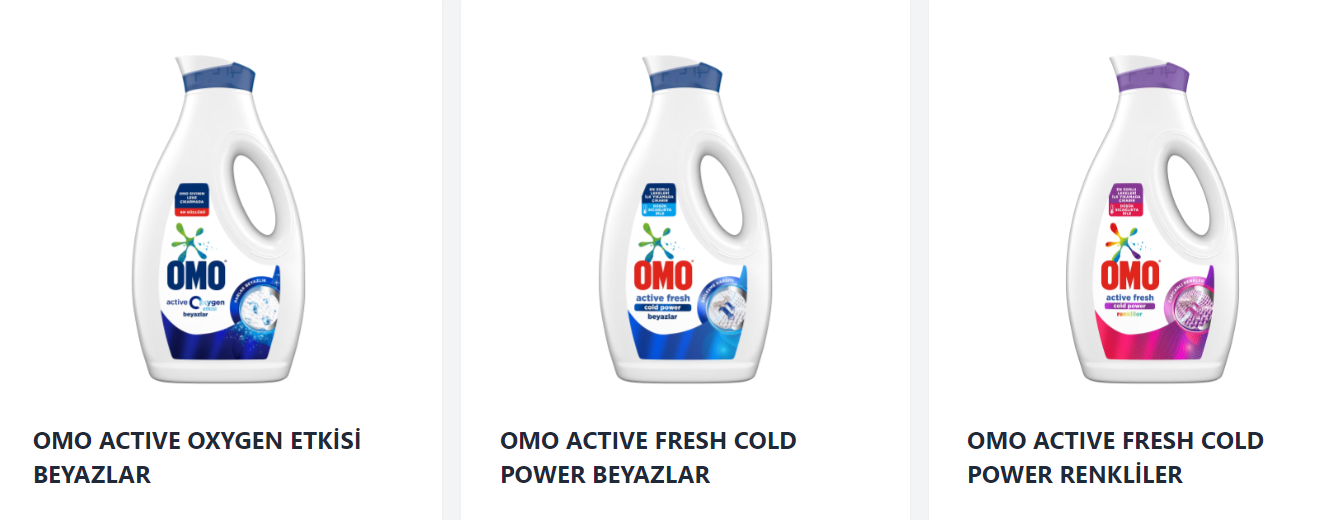Click the OMO logo on the Renkliler bottle

(1129, 276)
